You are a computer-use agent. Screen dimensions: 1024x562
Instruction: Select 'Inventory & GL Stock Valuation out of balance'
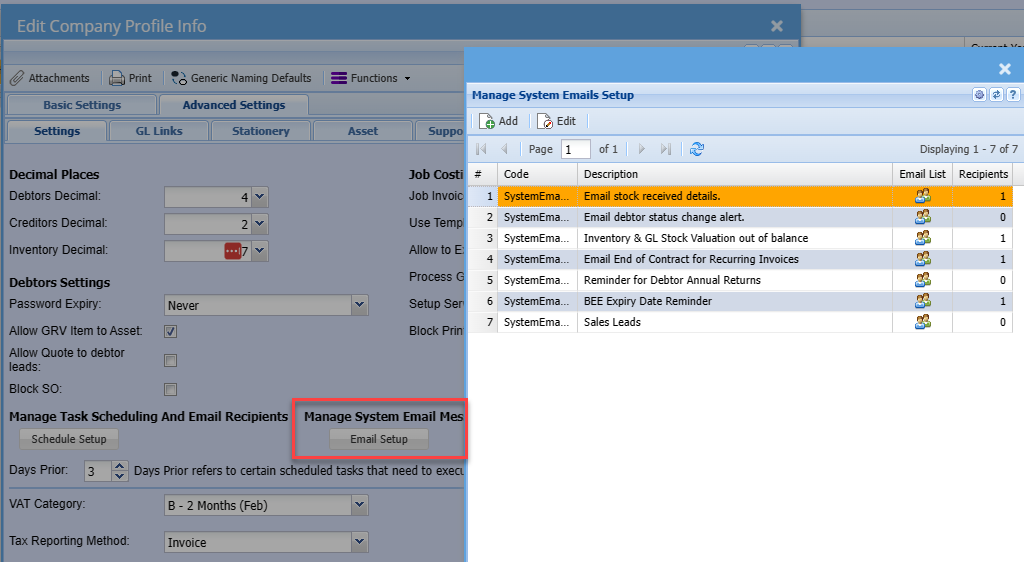coord(741,238)
